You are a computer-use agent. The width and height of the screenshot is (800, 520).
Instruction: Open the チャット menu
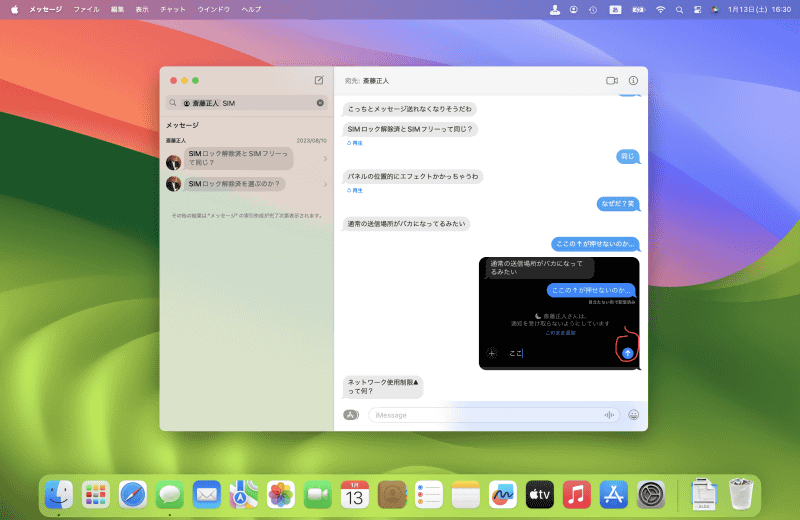coord(172,9)
